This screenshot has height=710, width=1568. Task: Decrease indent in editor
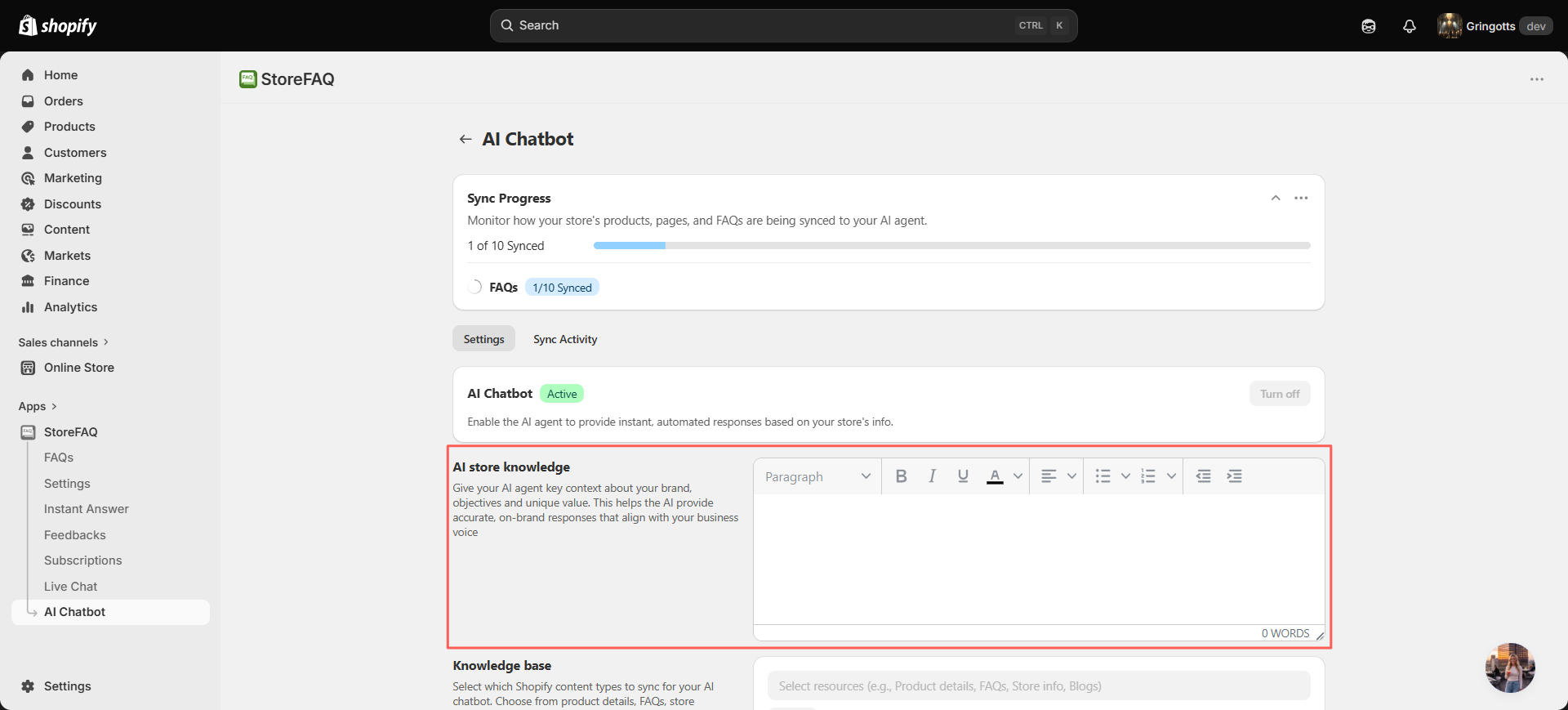click(x=1204, y=476)
